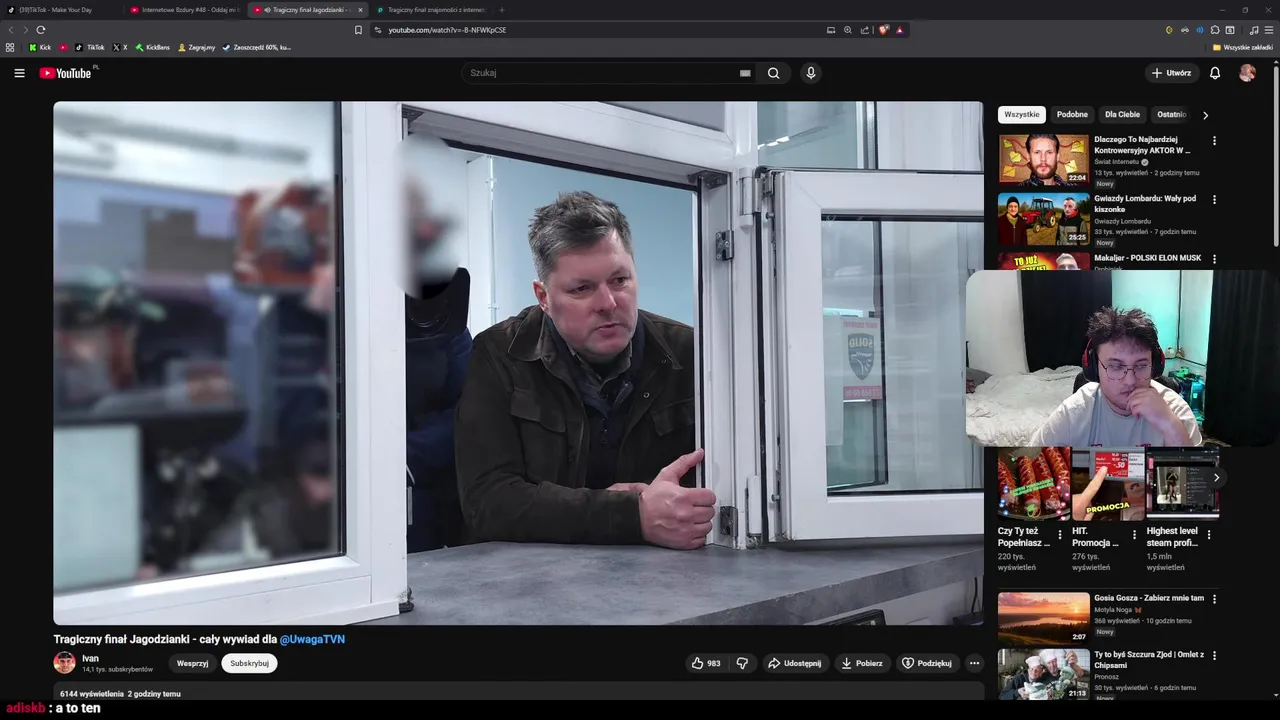This screenshot has height=720, width=1280.
Task: Open Gwiazdy Lombardu video thumbnail
Action: tap(1043, 219)
